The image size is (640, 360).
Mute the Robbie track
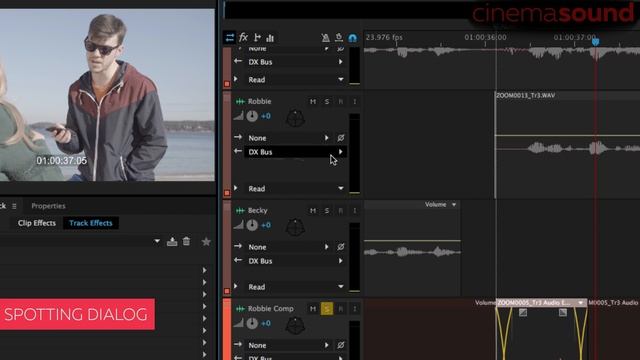point(313,101)
